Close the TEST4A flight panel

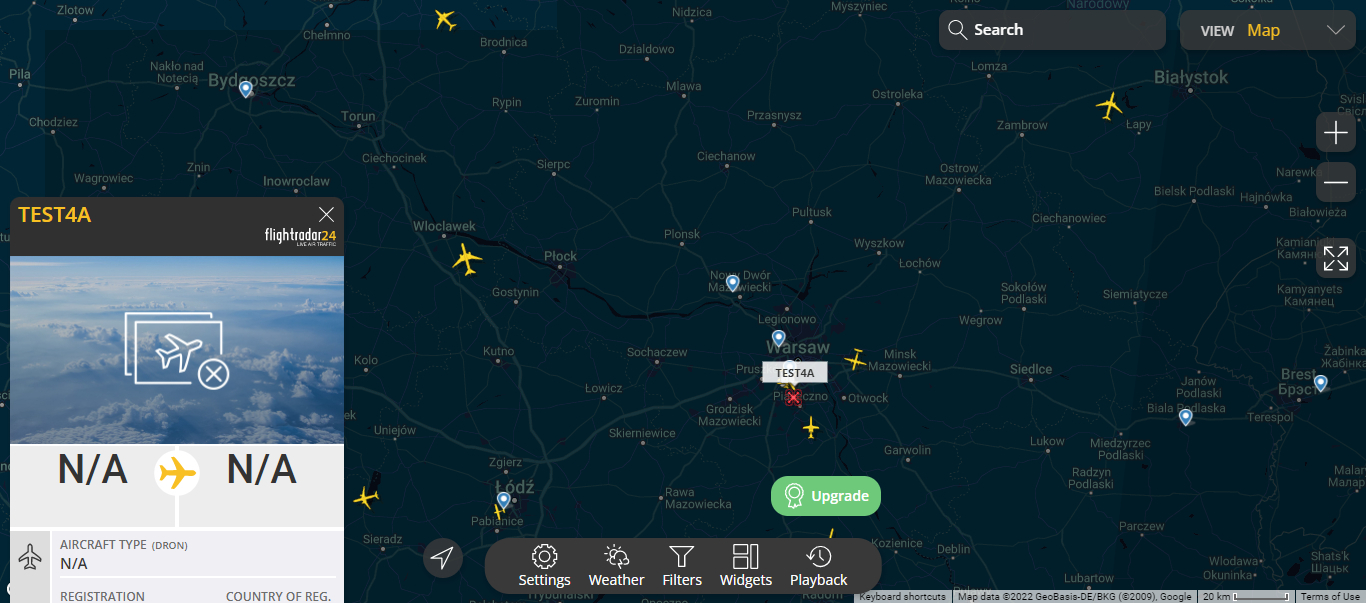click(326, 214)
